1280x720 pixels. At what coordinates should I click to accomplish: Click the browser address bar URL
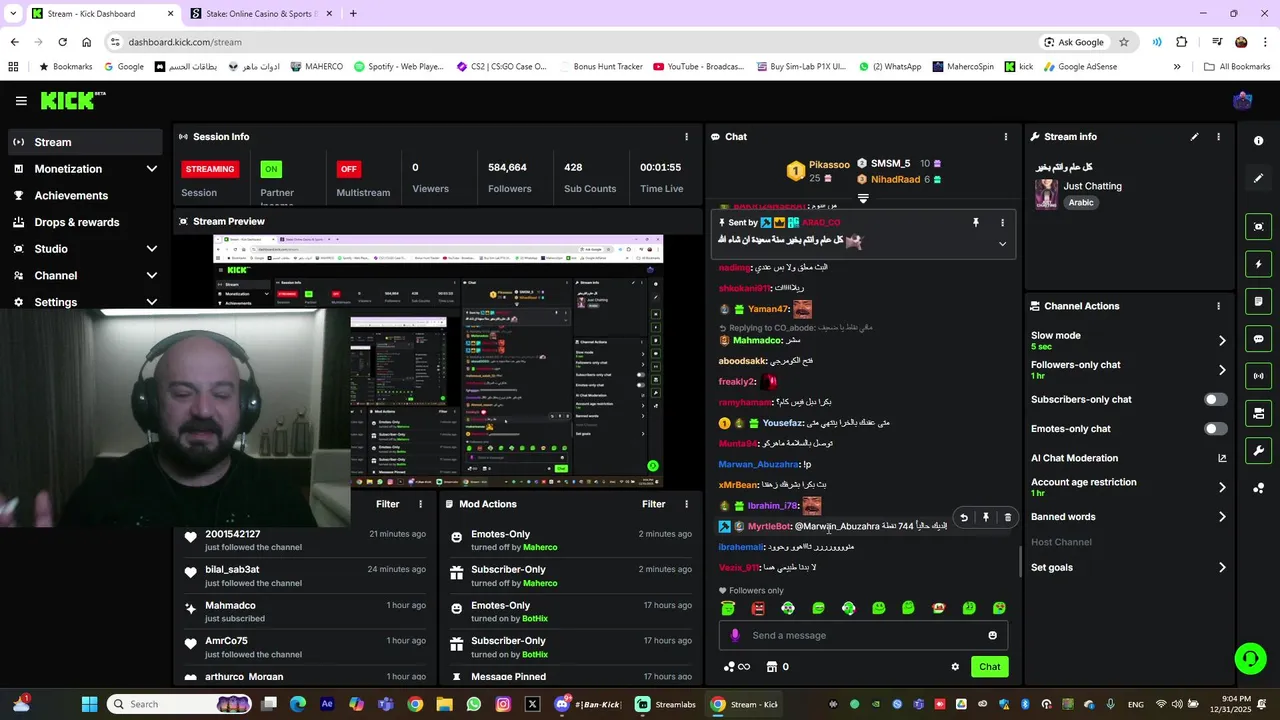pyautogui.click(x=185, y=42)
